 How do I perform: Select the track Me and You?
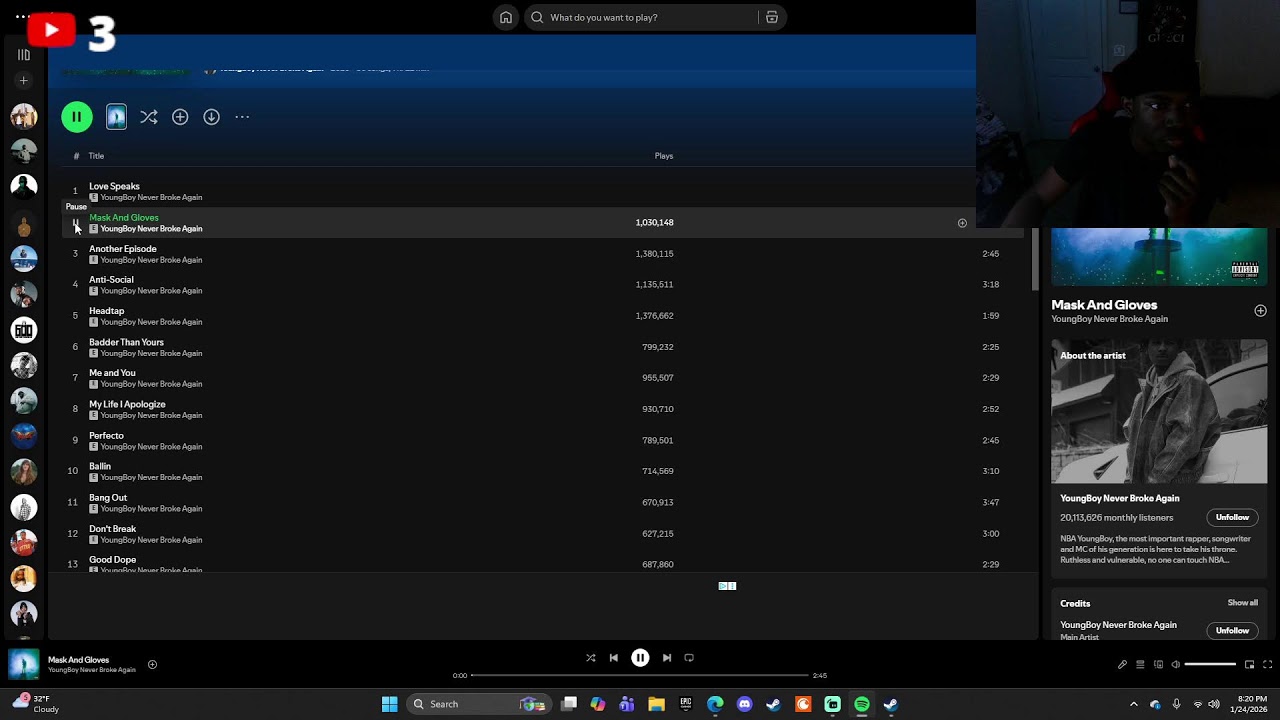click(x=112, y=373)
